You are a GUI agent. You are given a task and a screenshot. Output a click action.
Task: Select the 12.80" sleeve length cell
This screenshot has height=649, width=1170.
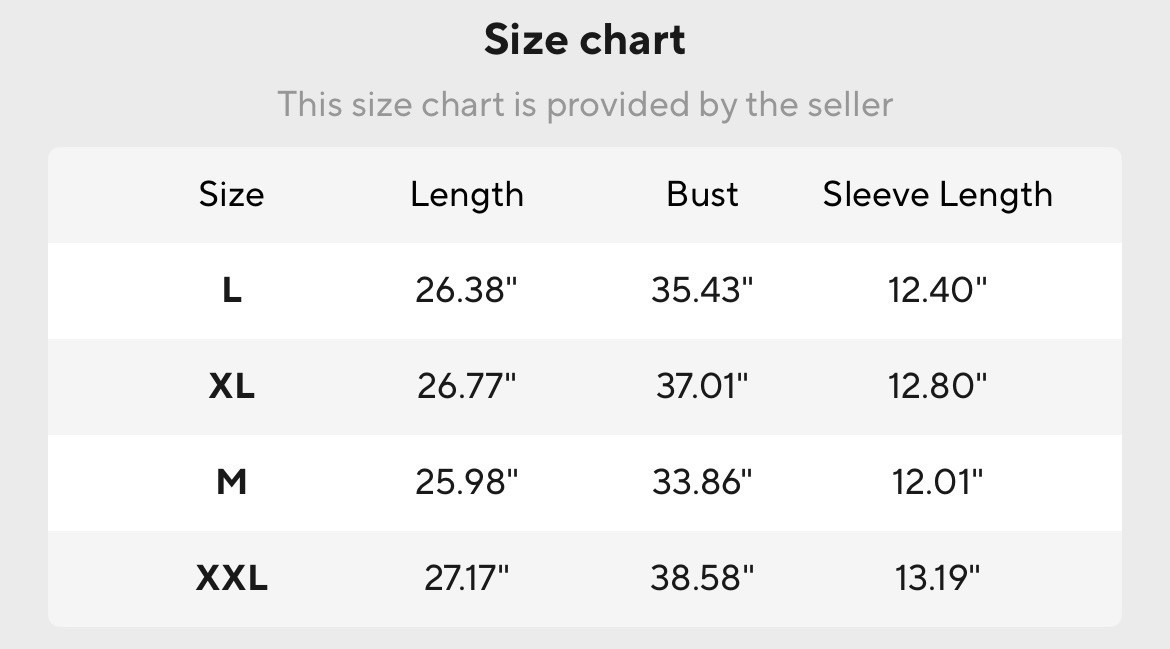coord(938,386)
